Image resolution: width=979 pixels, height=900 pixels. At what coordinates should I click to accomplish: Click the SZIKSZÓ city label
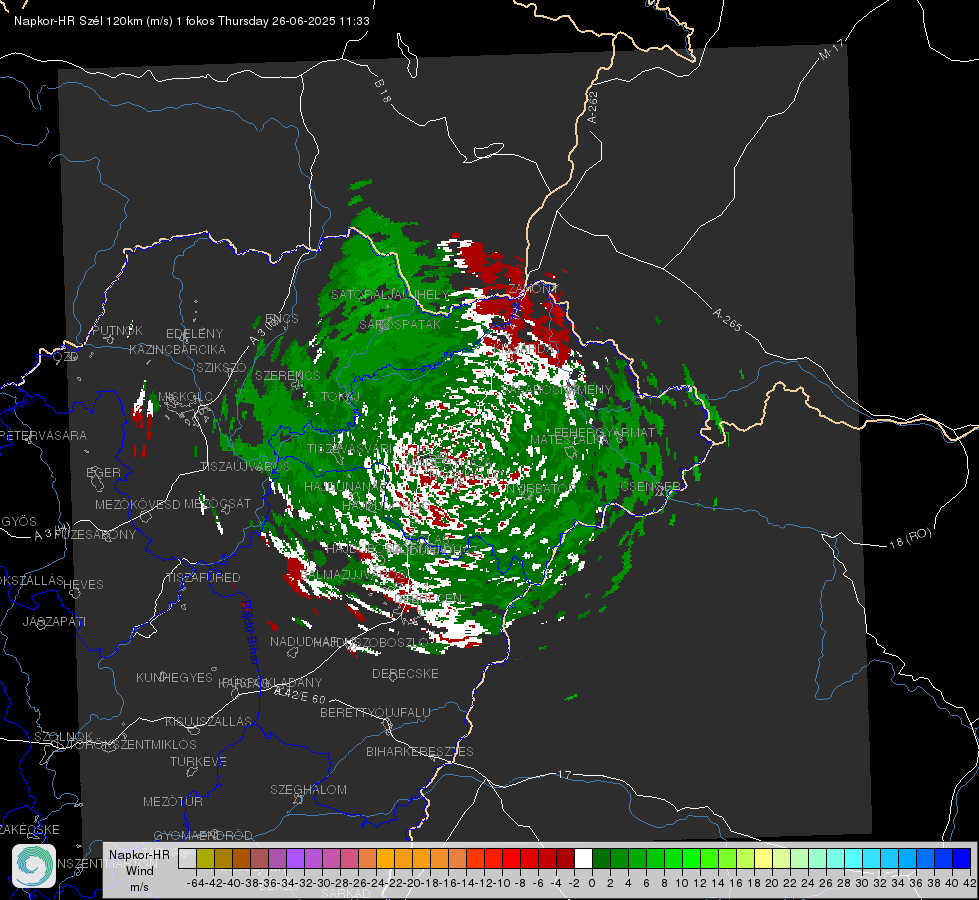(x=221, y=368)
